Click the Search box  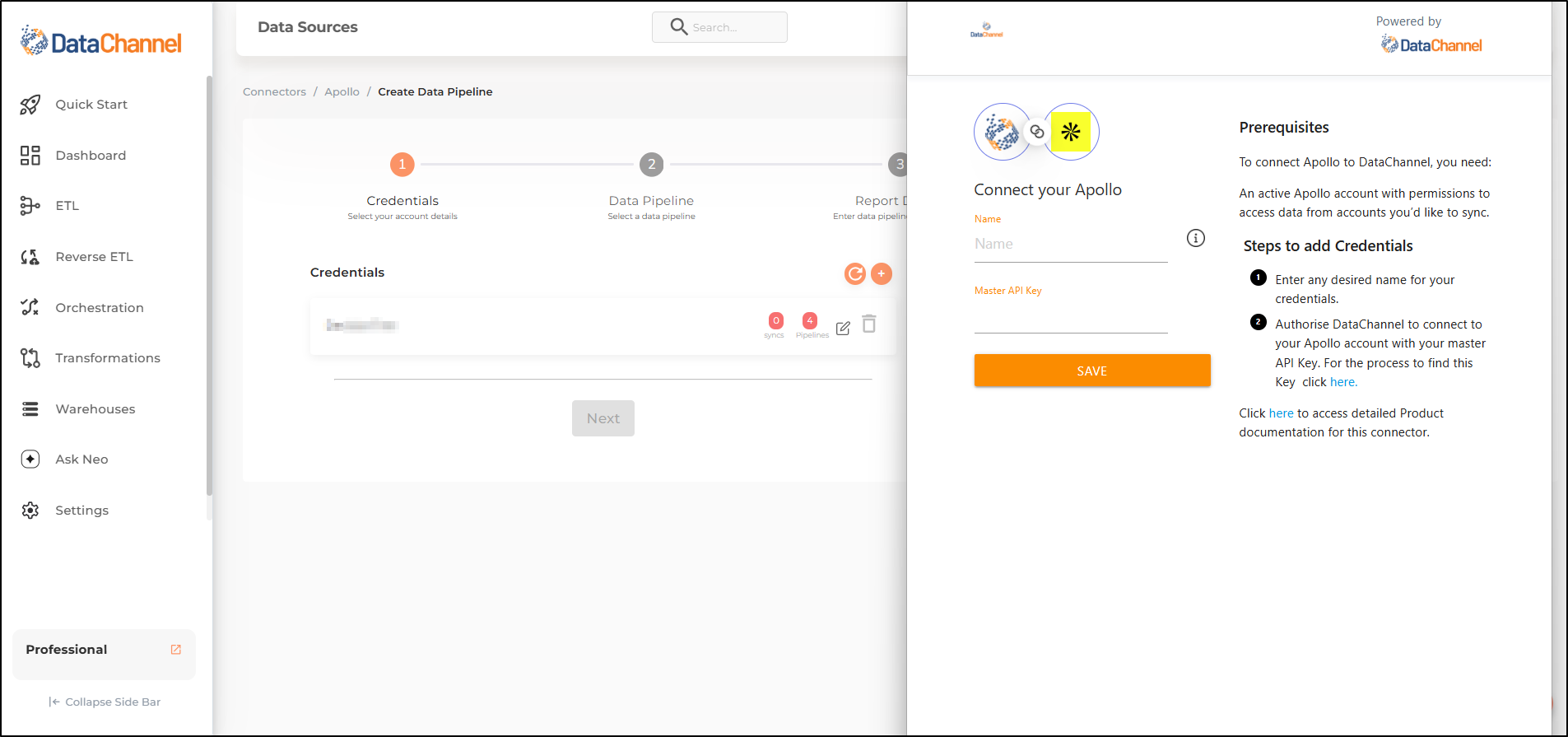pyautogui.click(x=719, y=27)
